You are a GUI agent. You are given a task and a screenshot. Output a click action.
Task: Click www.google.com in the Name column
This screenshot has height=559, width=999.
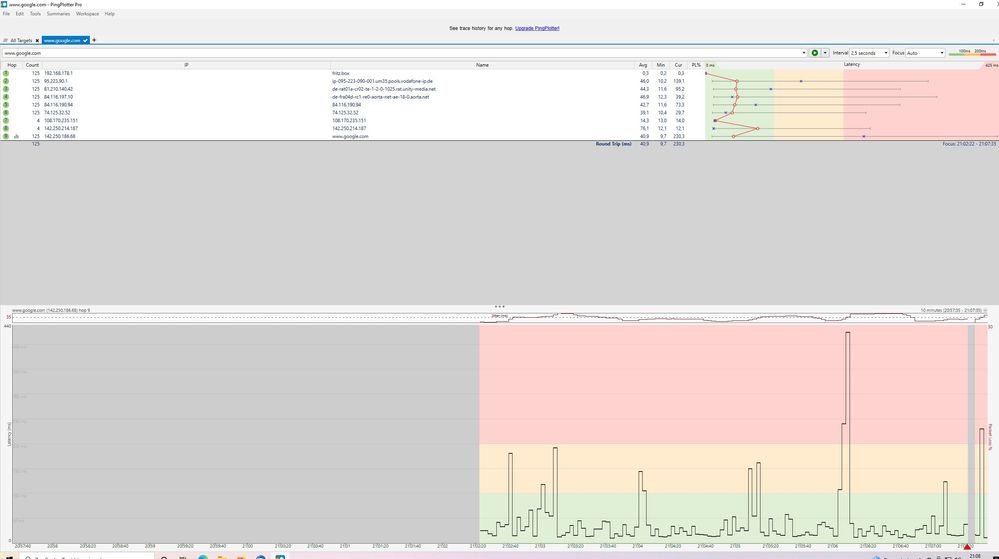[350, 136]
